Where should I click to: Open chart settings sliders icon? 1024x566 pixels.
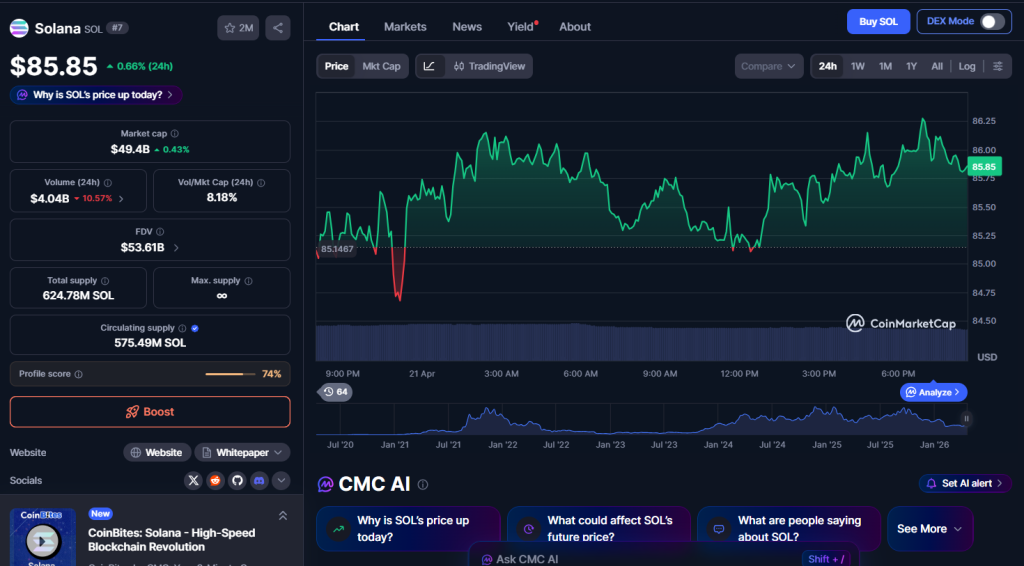click(998, 67)
